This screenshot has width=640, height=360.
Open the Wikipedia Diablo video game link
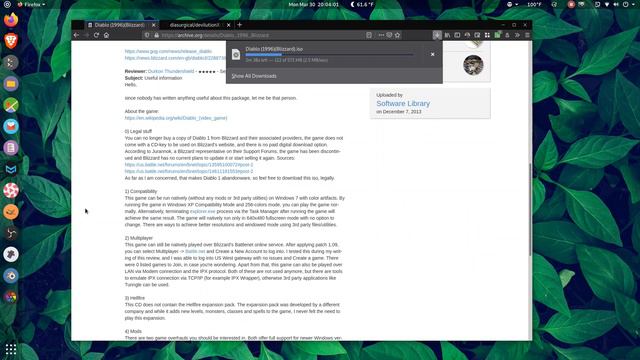pyautogui.click(x=176, y=118)
